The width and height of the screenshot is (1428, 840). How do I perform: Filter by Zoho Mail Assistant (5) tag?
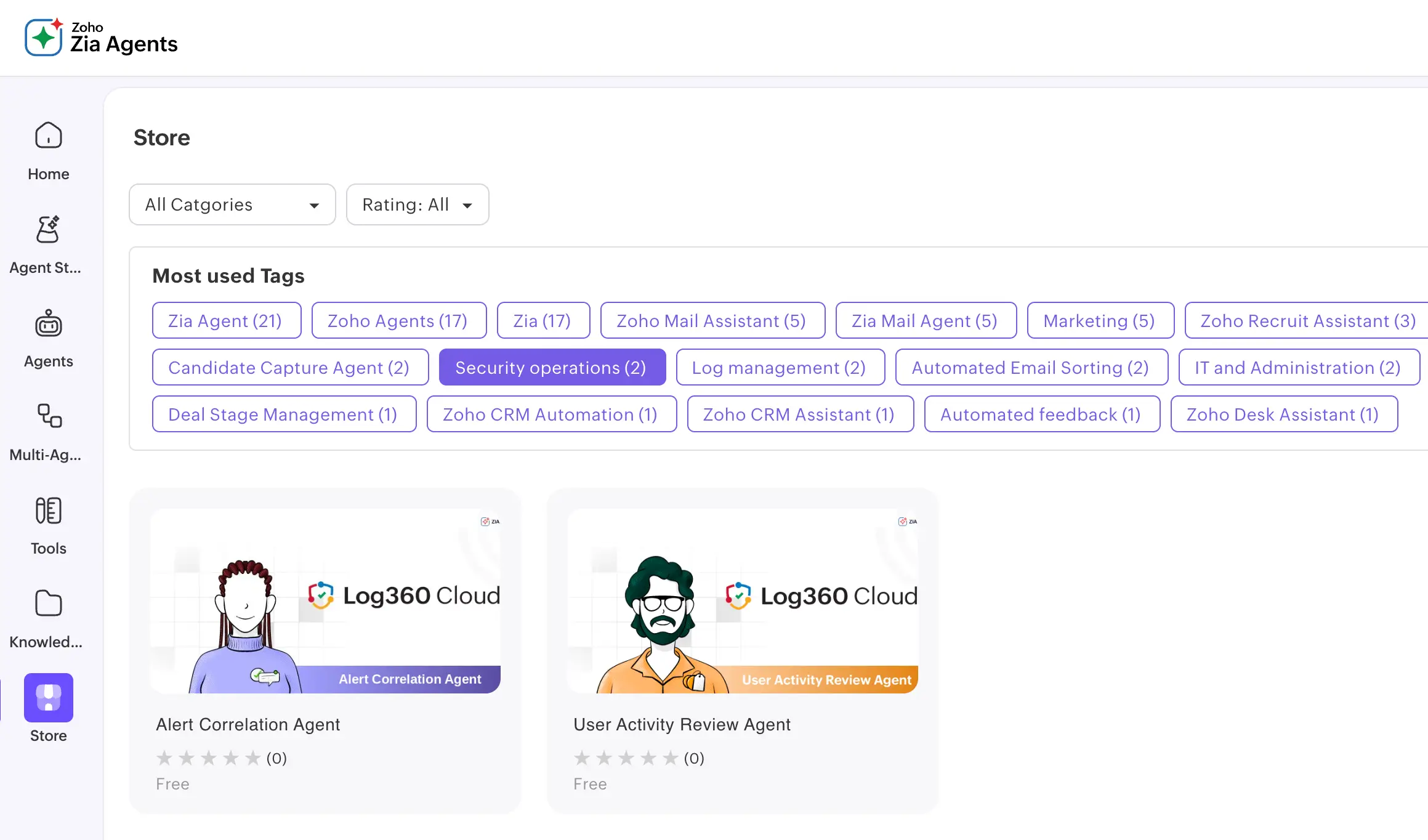712,320
